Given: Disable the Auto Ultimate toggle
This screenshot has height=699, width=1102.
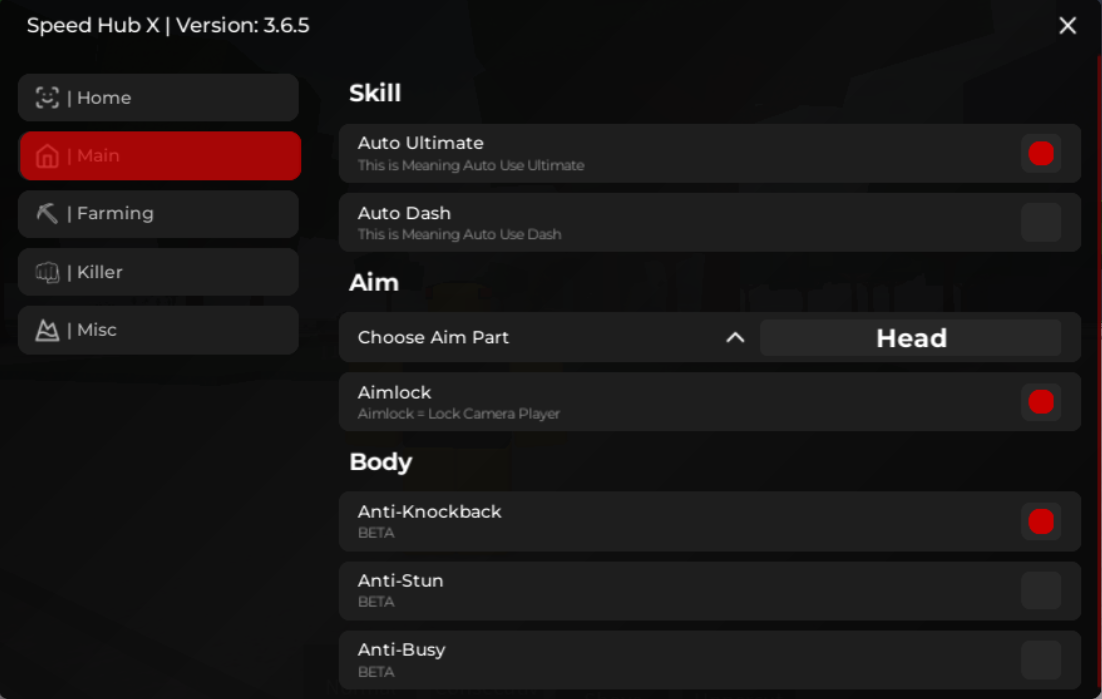Looking at the screenshot, I should pos(1040,154).
